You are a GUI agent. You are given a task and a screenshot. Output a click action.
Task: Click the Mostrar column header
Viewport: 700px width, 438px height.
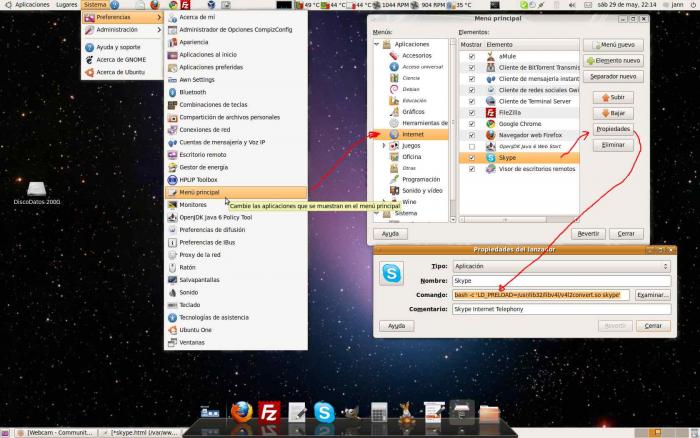tap(471, 45)
